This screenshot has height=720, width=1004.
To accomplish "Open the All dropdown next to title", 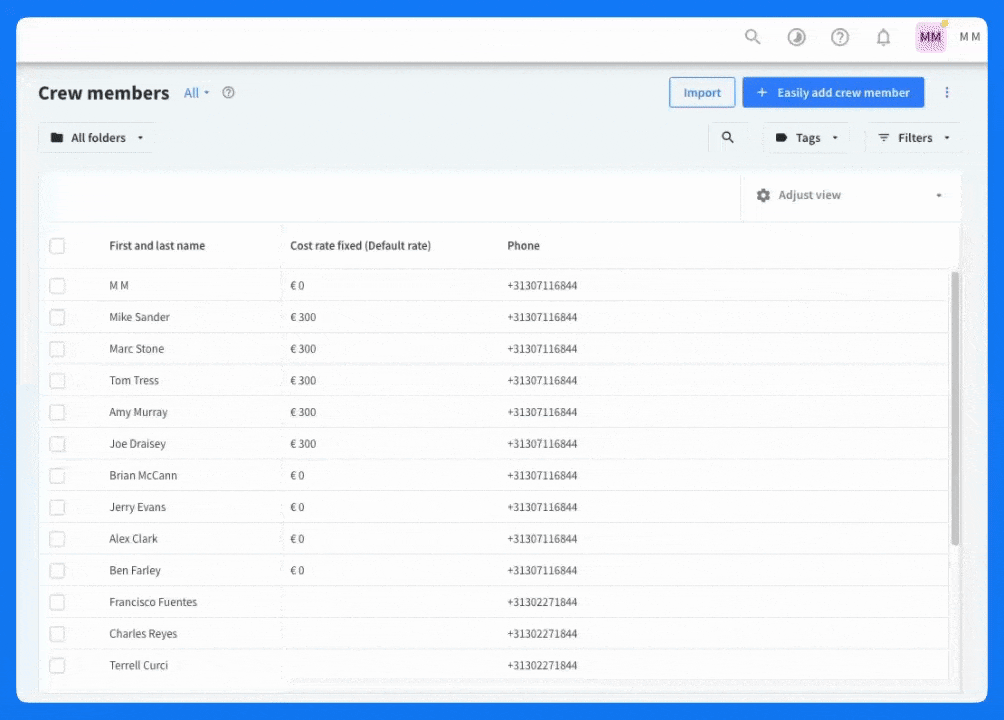I will [196, 92].
